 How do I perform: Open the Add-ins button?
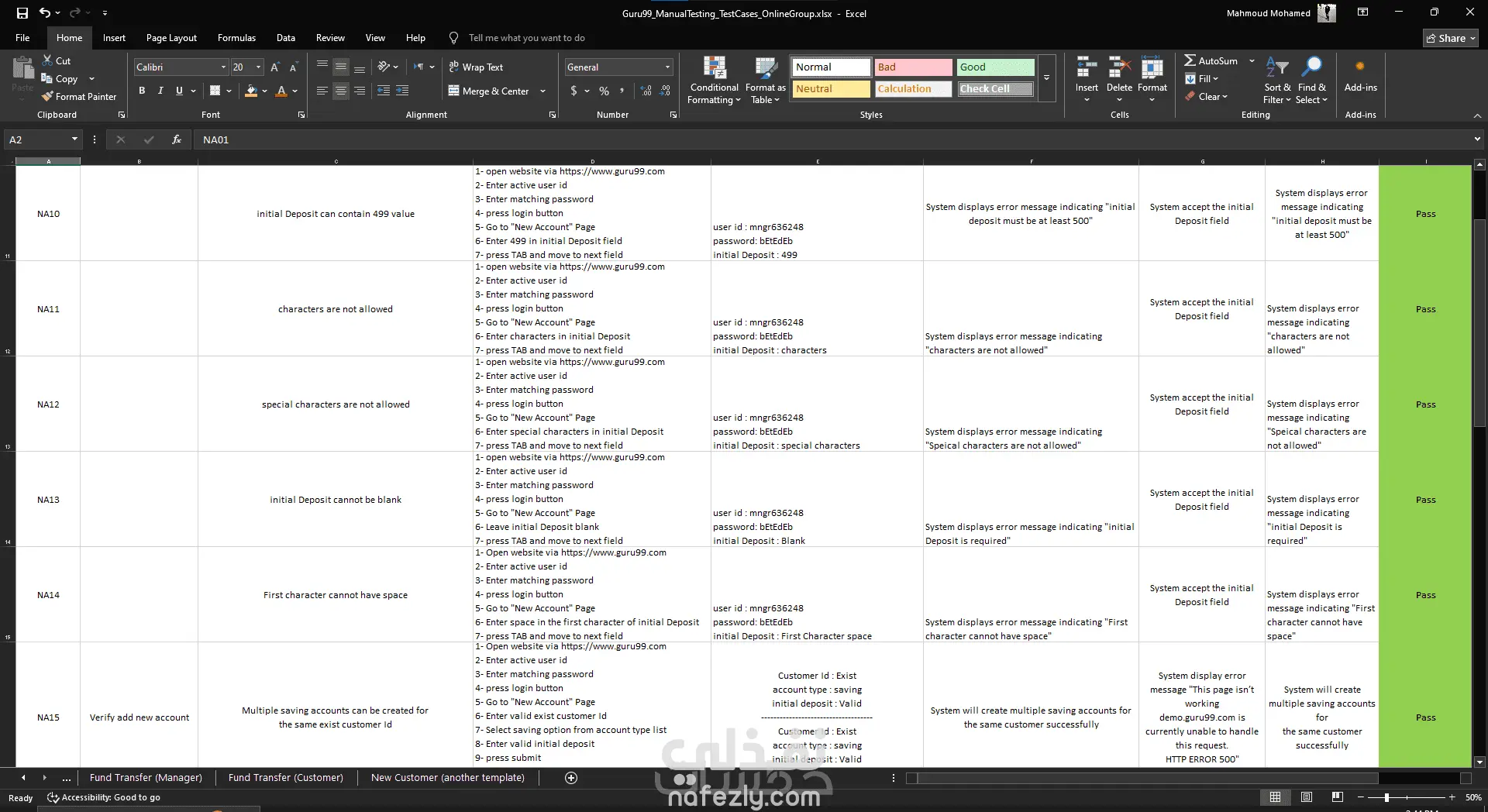pos(1360,75)
